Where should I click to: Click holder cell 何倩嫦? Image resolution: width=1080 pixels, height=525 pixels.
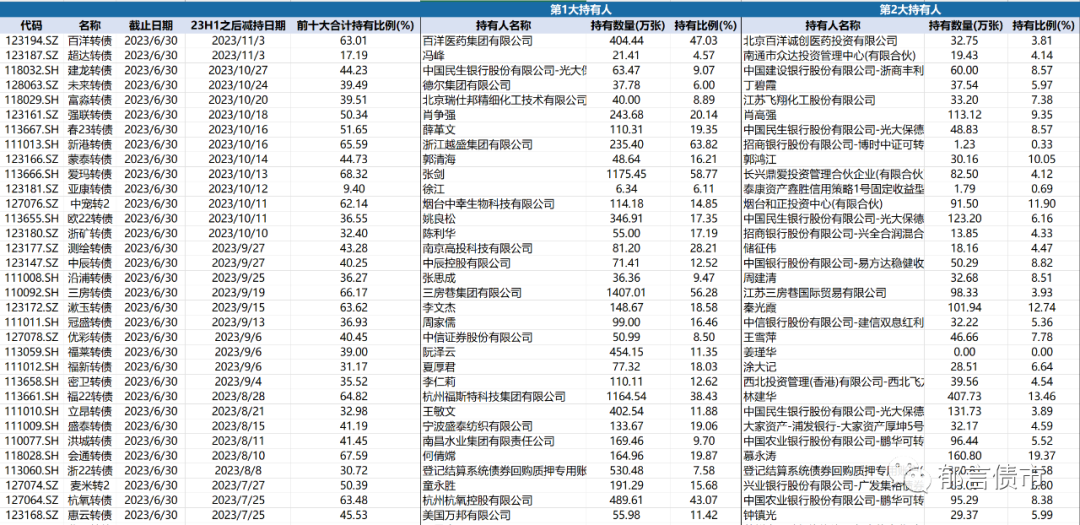[439, 456]
